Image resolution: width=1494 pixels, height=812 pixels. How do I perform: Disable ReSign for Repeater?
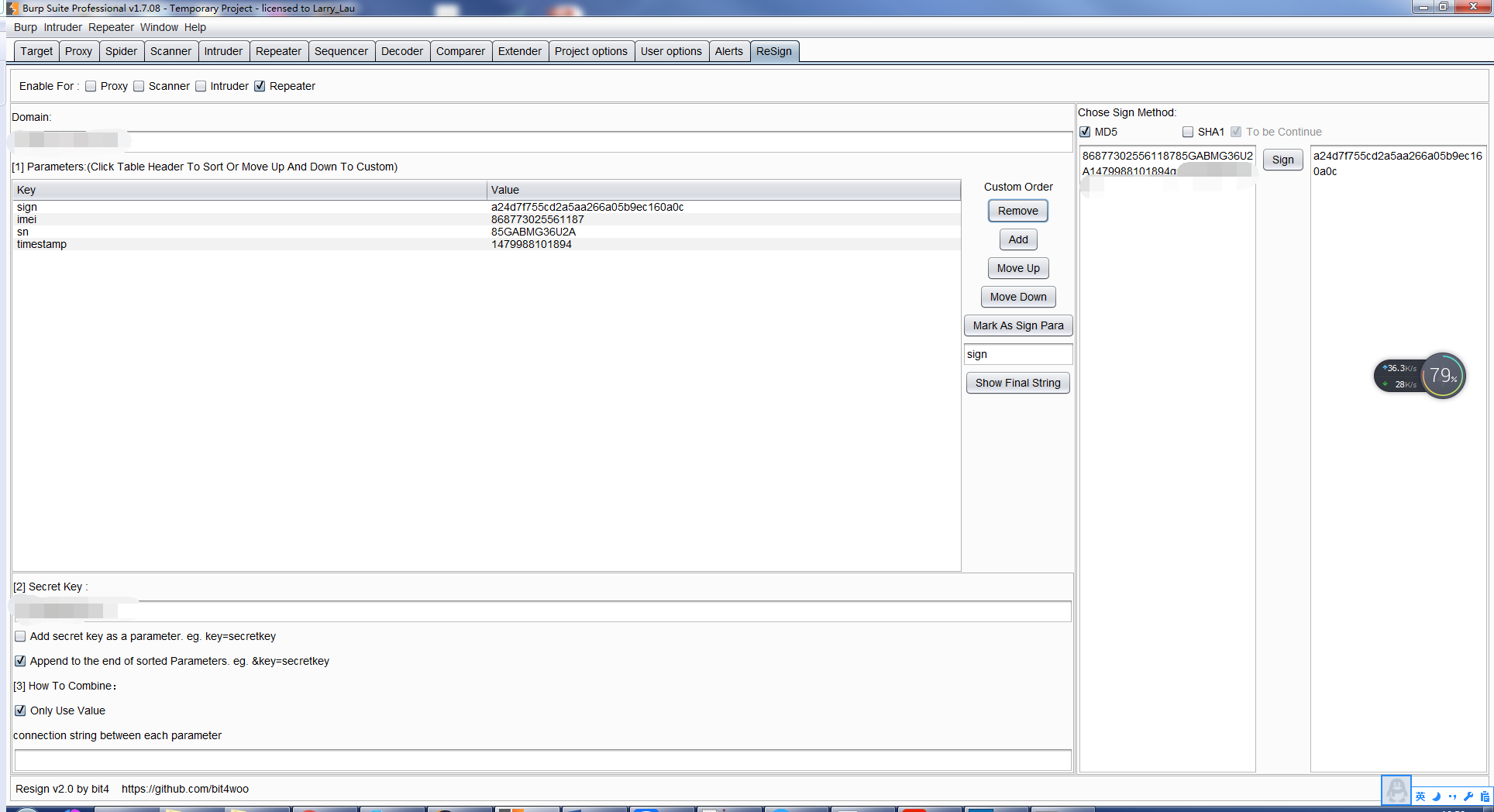260,86
